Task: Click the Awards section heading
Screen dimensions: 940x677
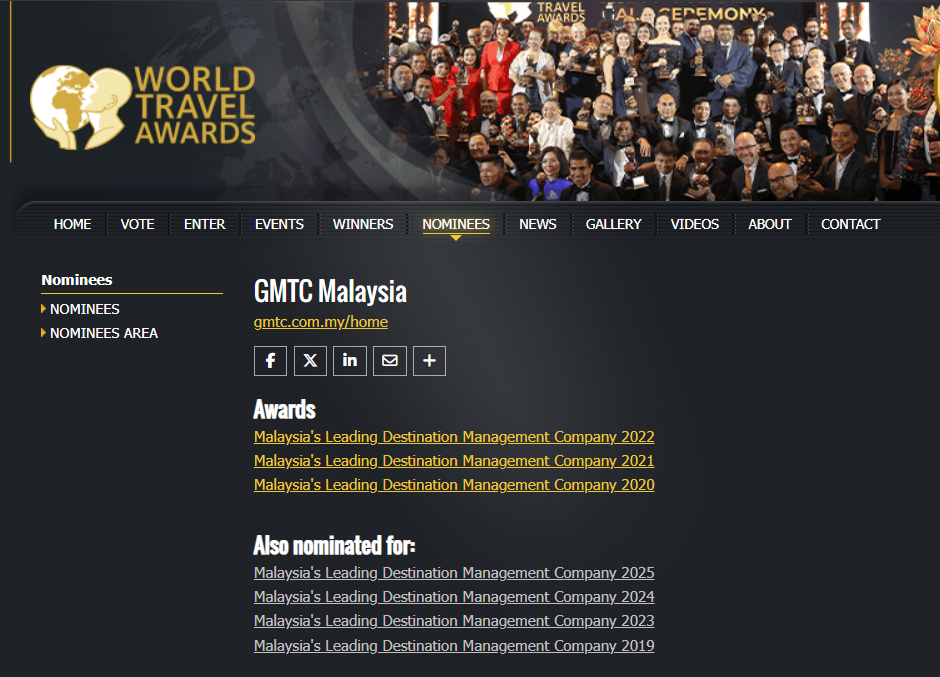Action: (285, 410)
